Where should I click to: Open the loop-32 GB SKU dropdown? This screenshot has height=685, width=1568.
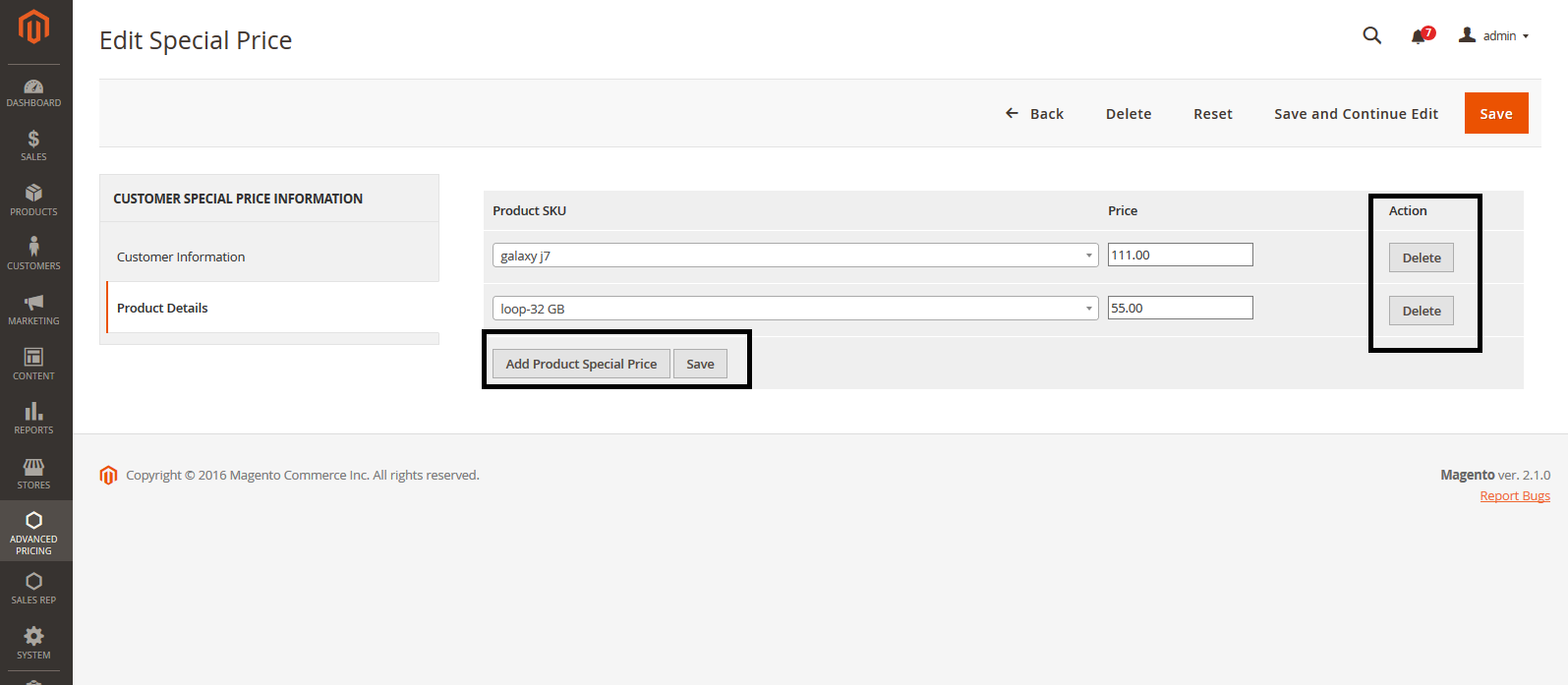point(794,309)
